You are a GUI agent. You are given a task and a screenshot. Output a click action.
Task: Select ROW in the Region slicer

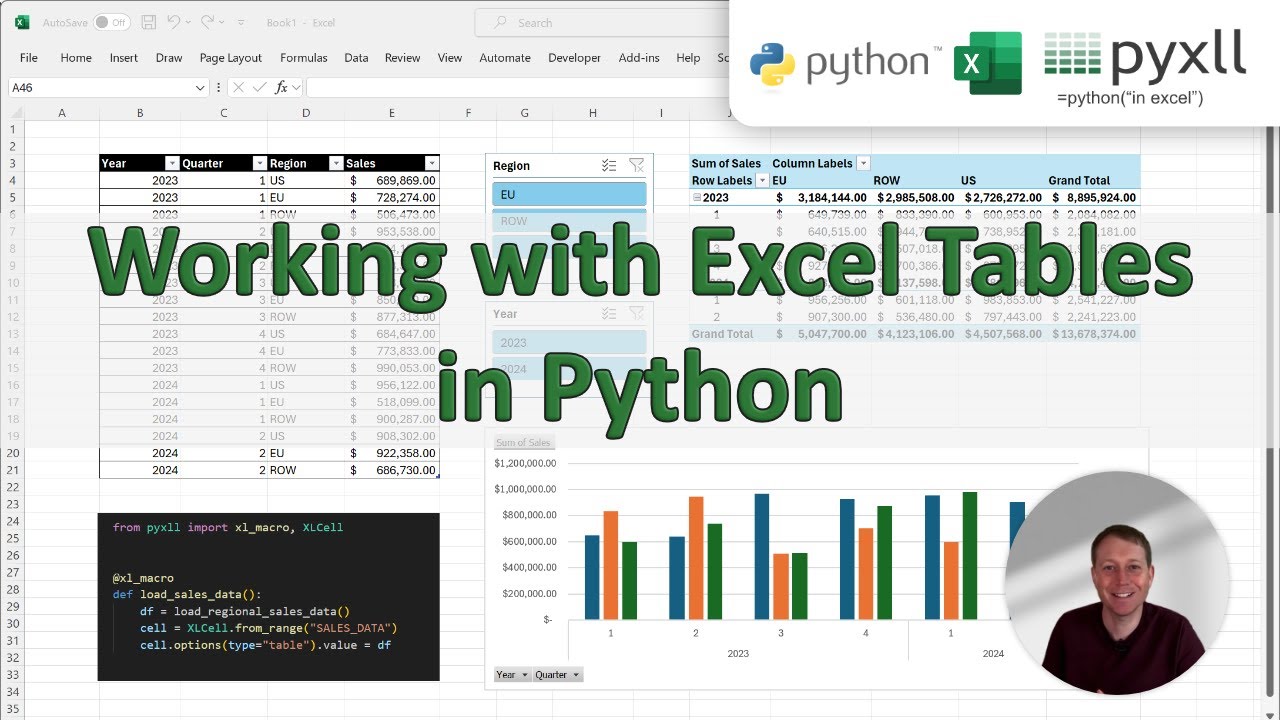(x=569, y=221)
